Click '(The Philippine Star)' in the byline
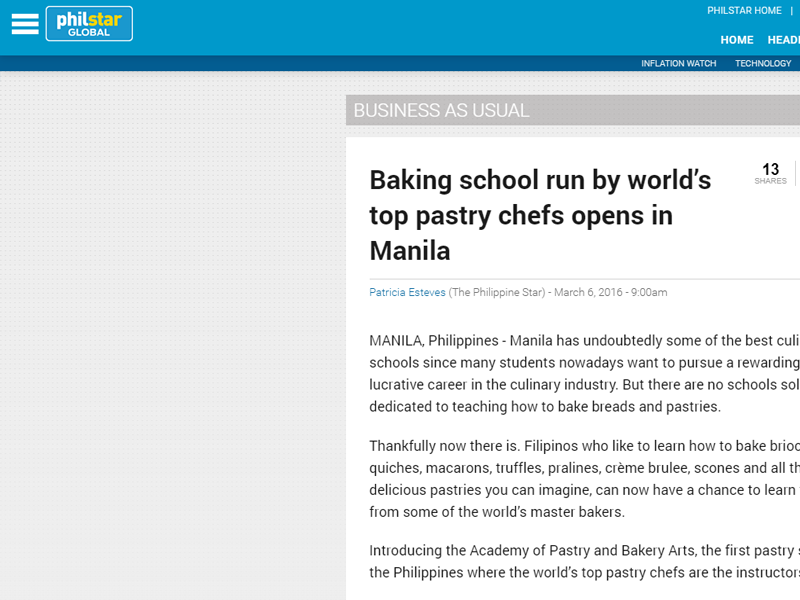 [497, 292]
